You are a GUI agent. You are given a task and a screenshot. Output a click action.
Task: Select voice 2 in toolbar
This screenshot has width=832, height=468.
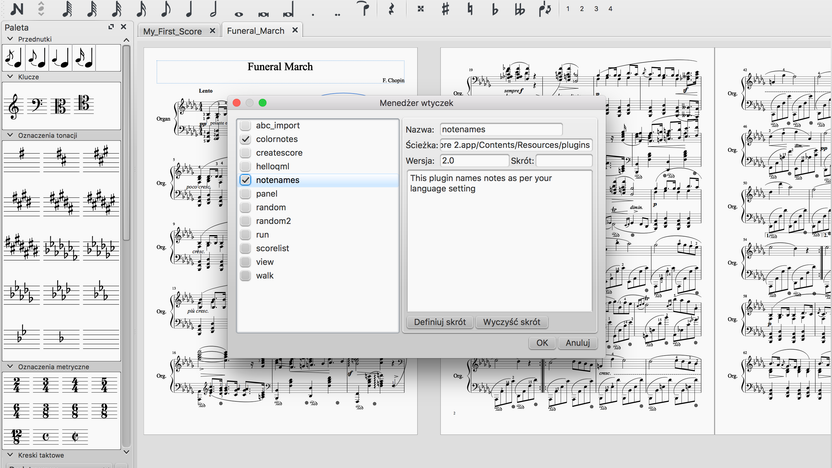(x=582, y=9)
